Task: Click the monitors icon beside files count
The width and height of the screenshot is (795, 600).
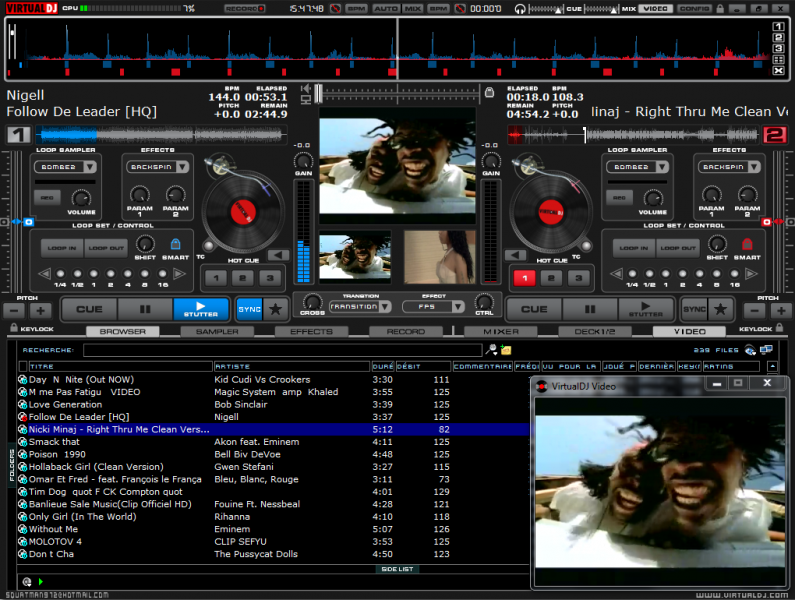Action: (x=766, y=349)
